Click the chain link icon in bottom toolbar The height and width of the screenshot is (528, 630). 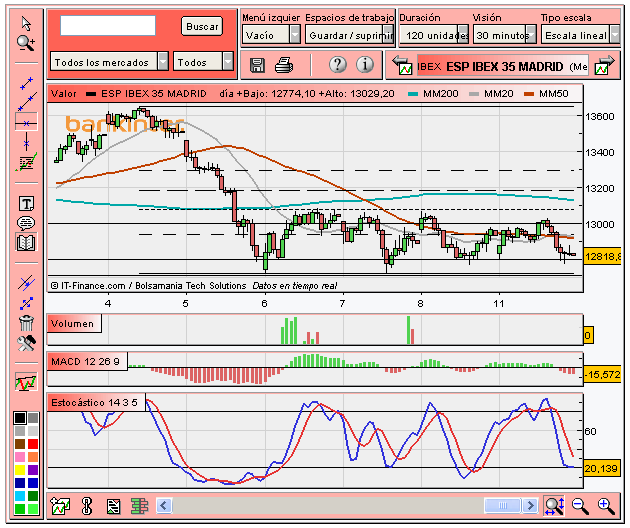(x=87, y=506)
